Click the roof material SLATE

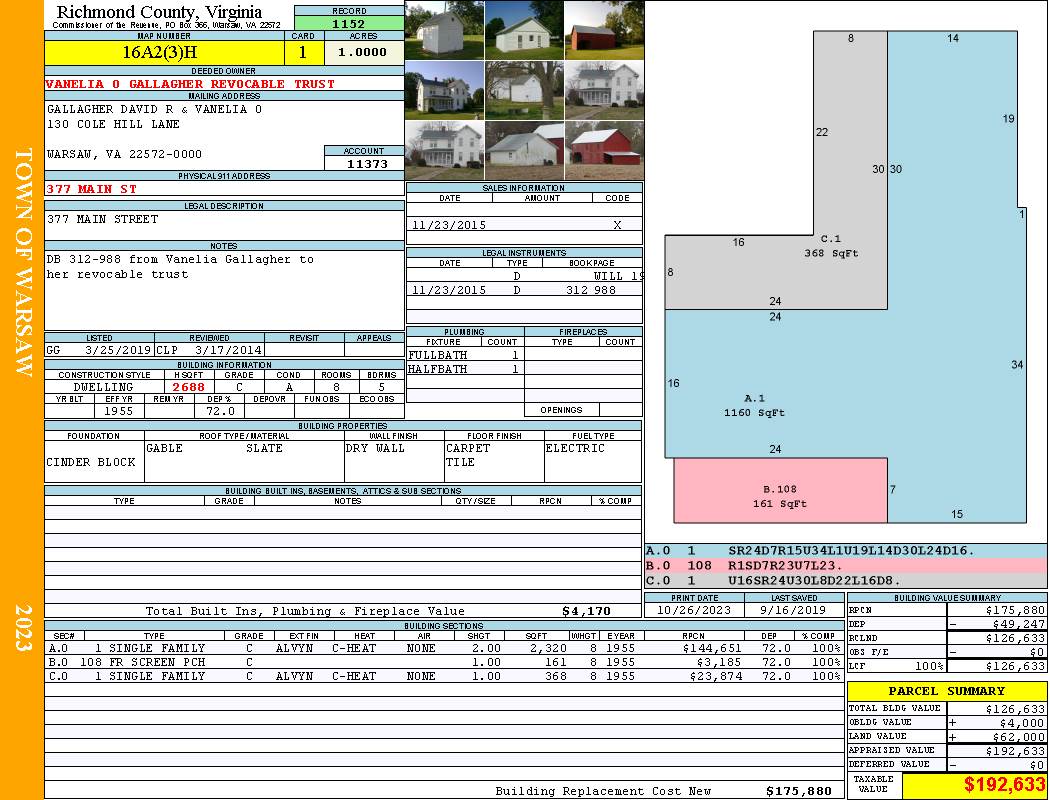coord(265,448)
